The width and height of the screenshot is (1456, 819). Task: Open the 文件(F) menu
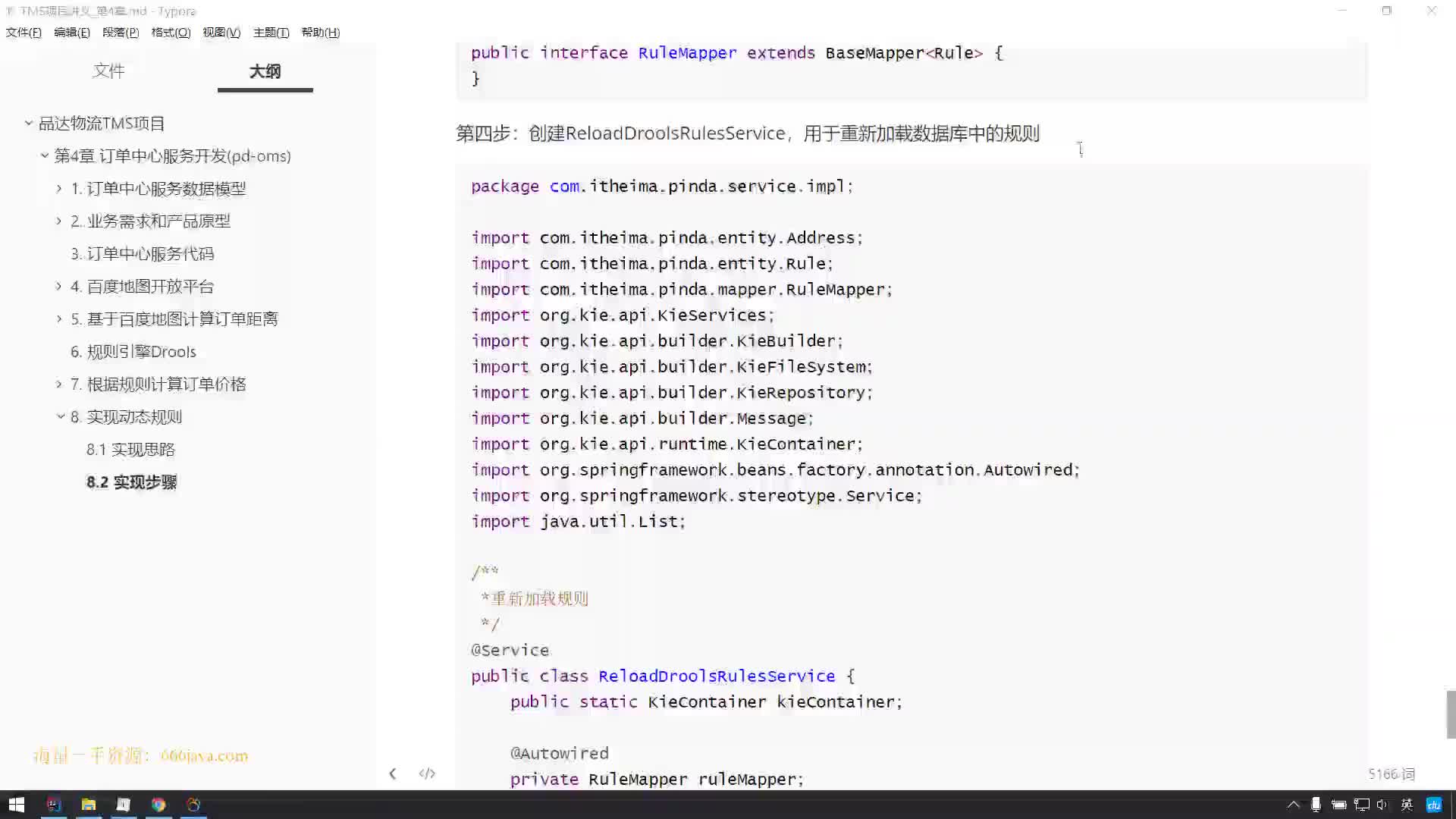coord(24,32)
